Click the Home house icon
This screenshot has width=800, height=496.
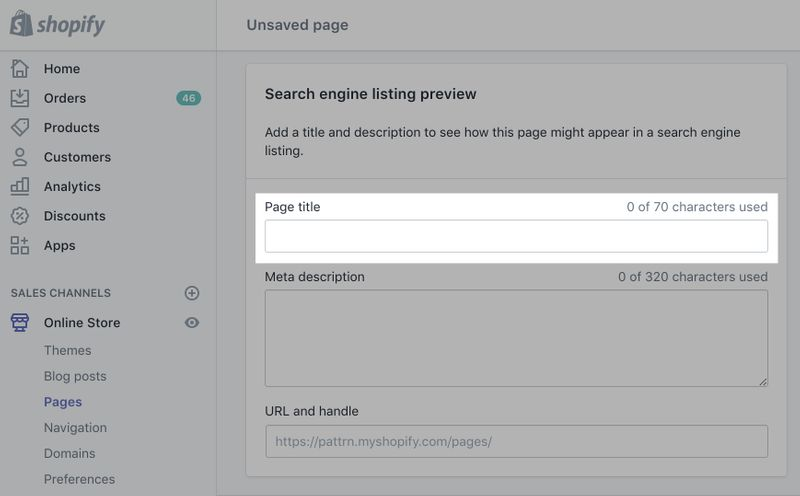click(x=20, y=69)
